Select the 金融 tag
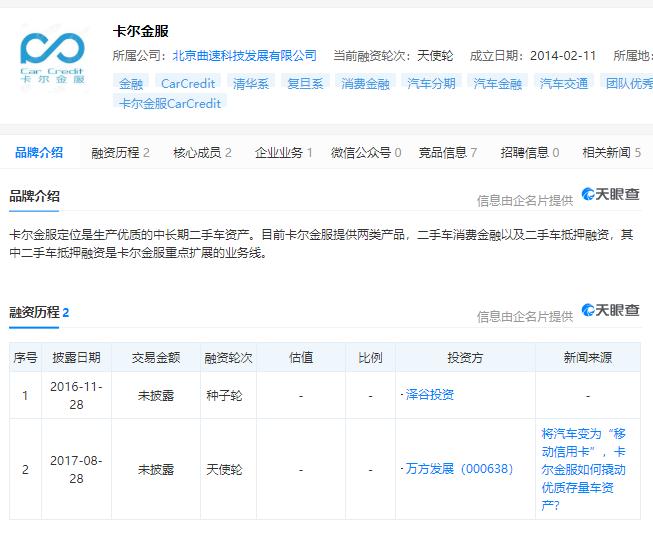The image size is (653, 544). click(131, 83)
